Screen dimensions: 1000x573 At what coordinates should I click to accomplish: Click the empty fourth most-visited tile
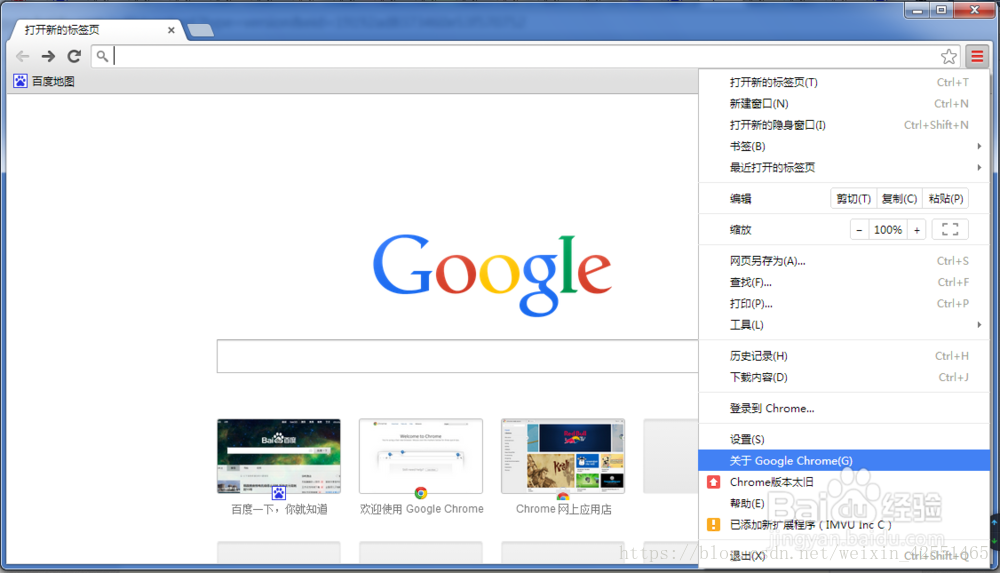pos(671,456)
